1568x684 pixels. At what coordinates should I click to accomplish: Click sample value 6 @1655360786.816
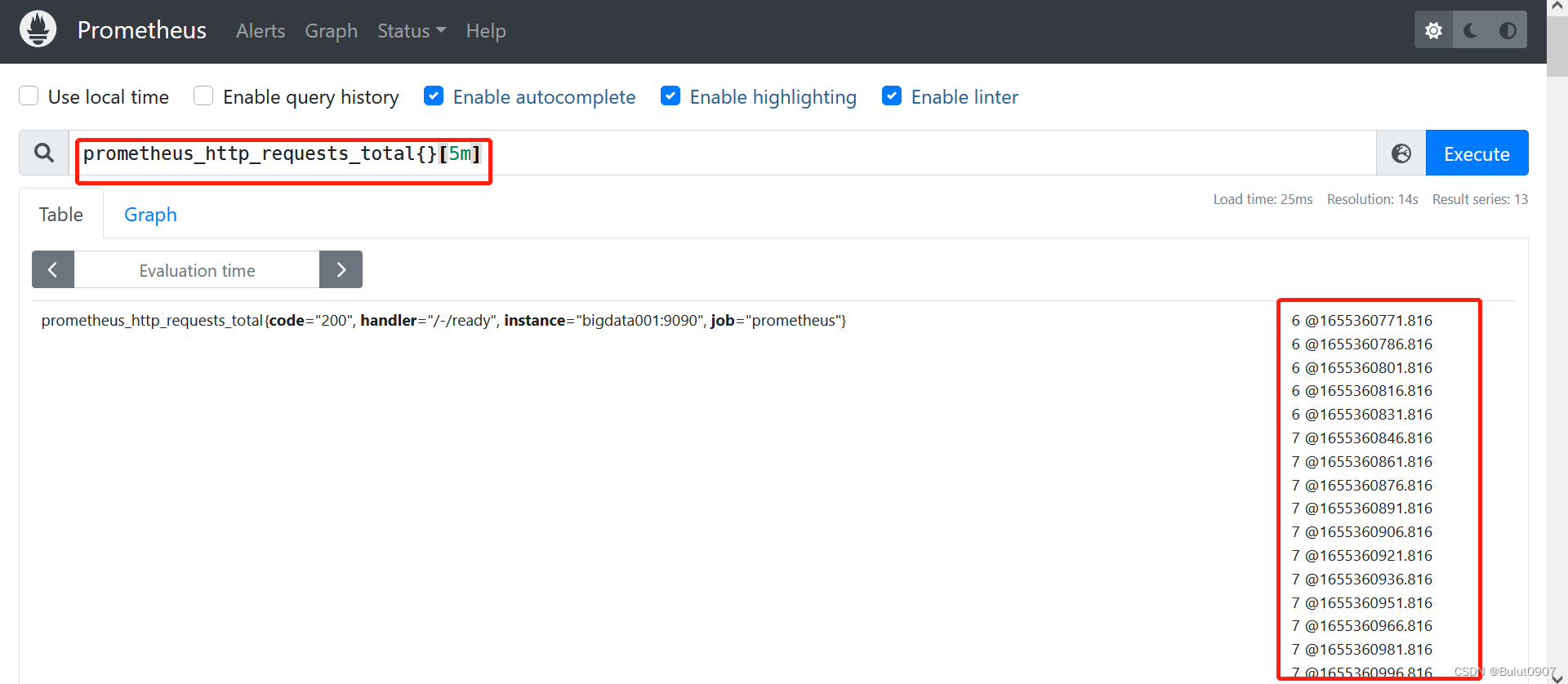1361,344
